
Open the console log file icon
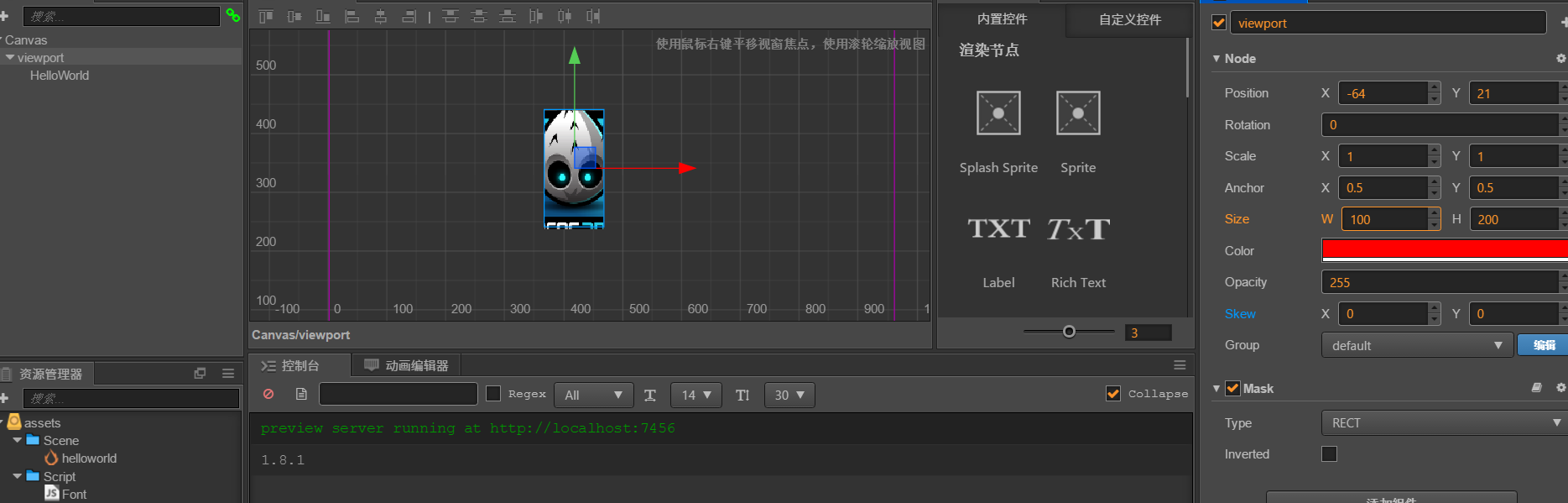click(301, 394)
